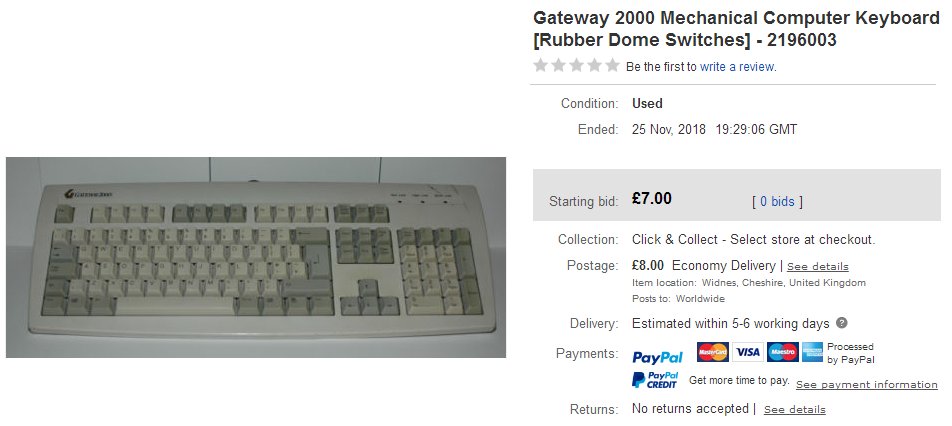Image resolution: width=952 pixels, height=426 pixels.
Task: Click the PayPal Credit logo
Action: [655, 380]
